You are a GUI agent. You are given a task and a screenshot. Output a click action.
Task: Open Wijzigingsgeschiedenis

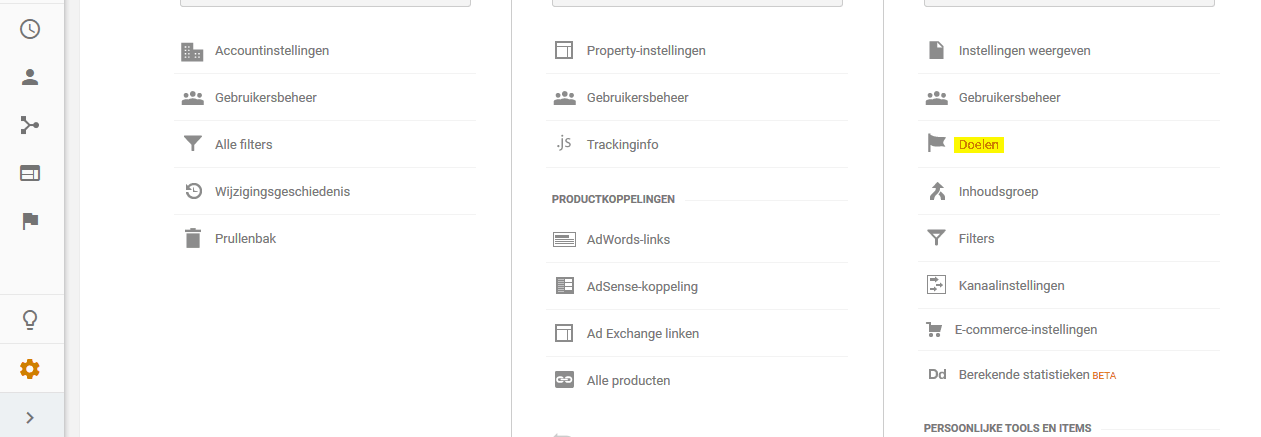pyautogui.click(x=282, y=191)
